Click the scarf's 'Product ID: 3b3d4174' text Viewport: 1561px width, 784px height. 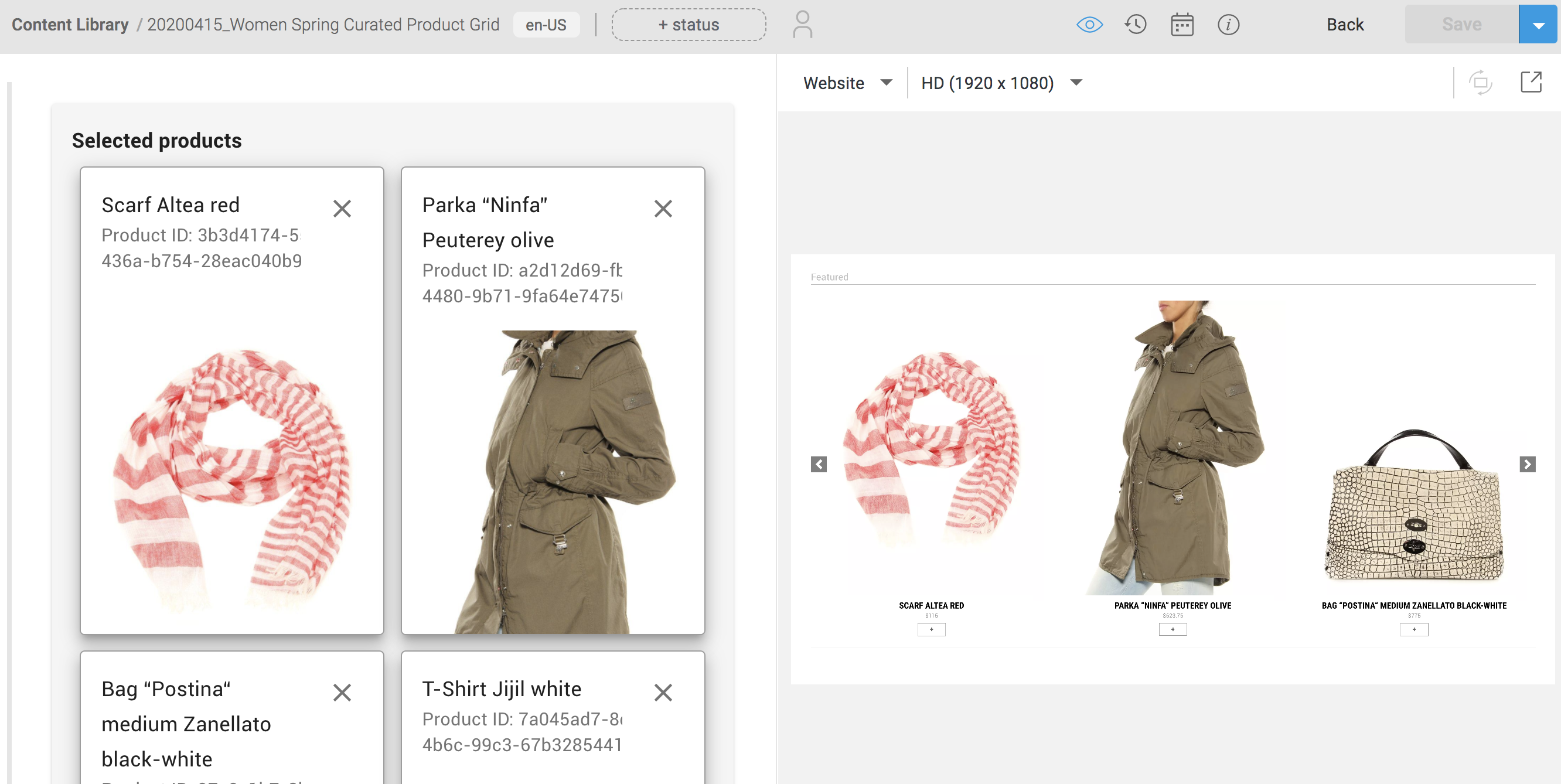pyautogui.click(x=201, y=248)
